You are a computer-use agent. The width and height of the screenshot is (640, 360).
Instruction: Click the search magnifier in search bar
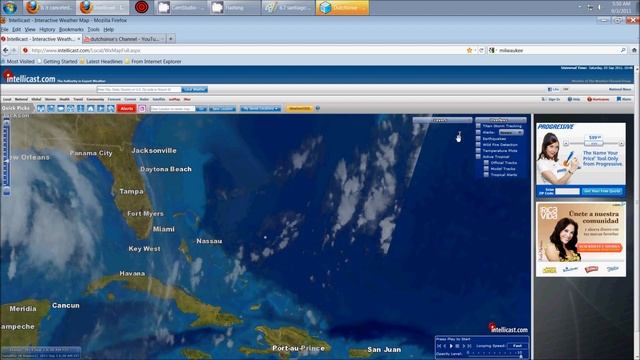(623, 50)
